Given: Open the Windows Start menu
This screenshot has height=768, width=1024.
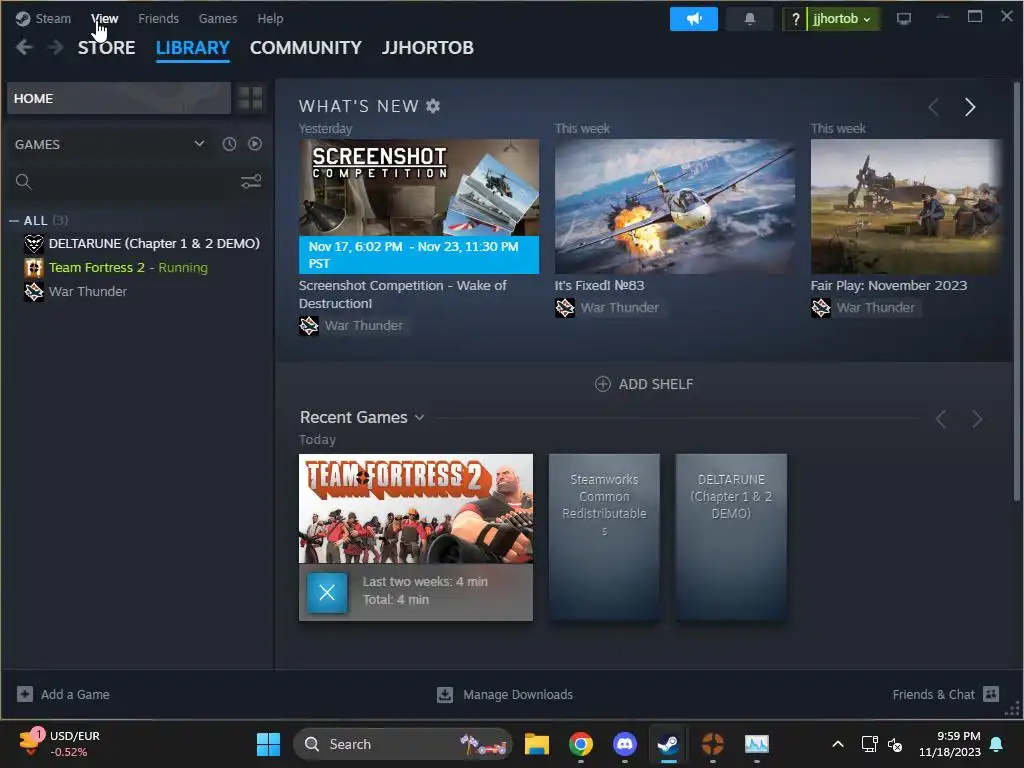Looking at the screenshot, I should point(268,744).
